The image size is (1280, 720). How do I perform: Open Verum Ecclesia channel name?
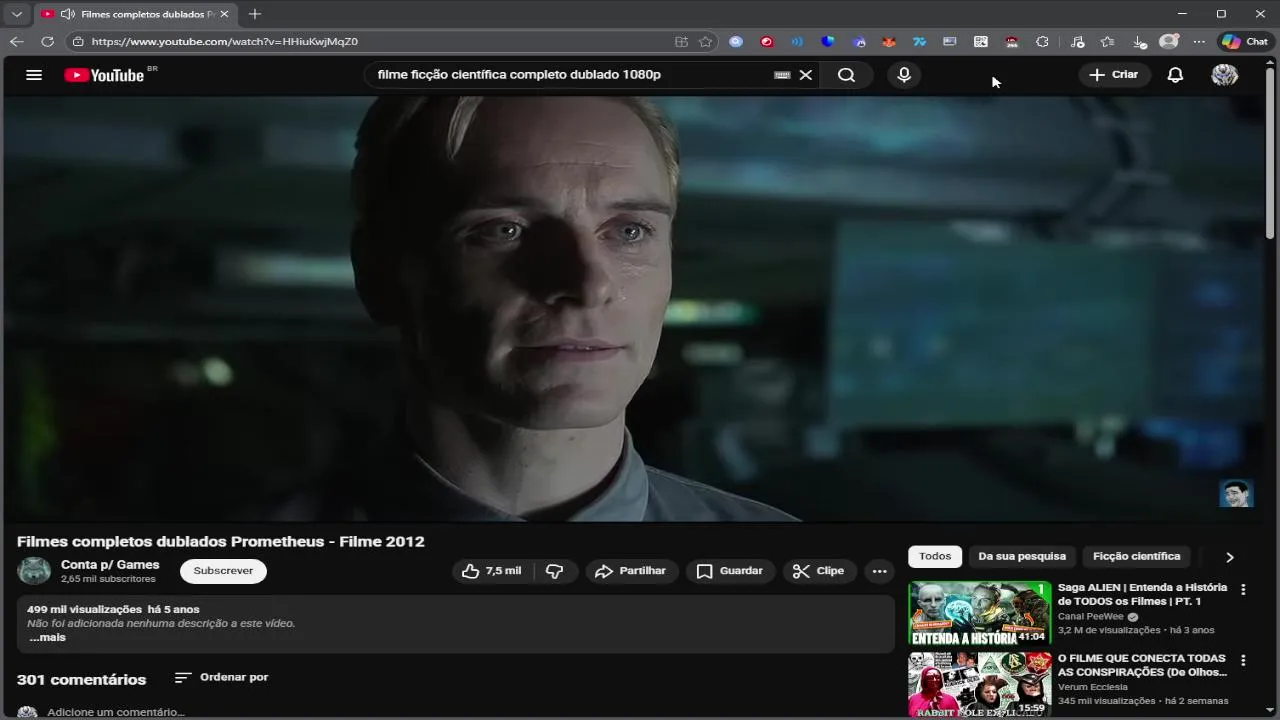(1093, 687)
